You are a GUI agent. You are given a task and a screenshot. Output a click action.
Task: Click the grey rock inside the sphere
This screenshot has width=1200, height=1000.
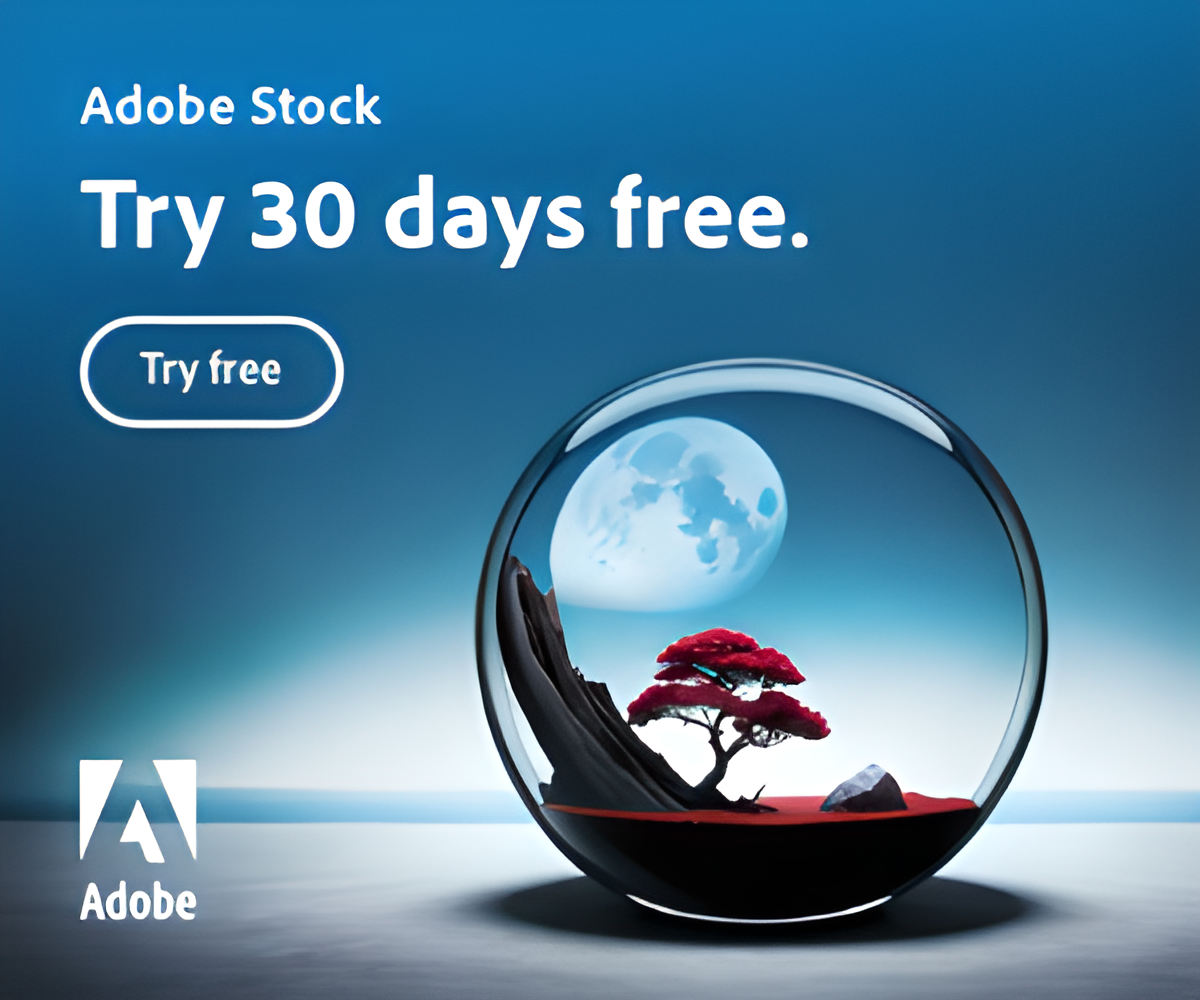(x=864, y=789)
